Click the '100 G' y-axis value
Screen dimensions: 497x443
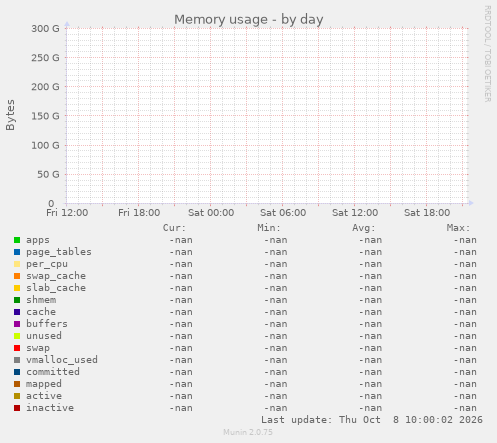click(x=45, y=145)
